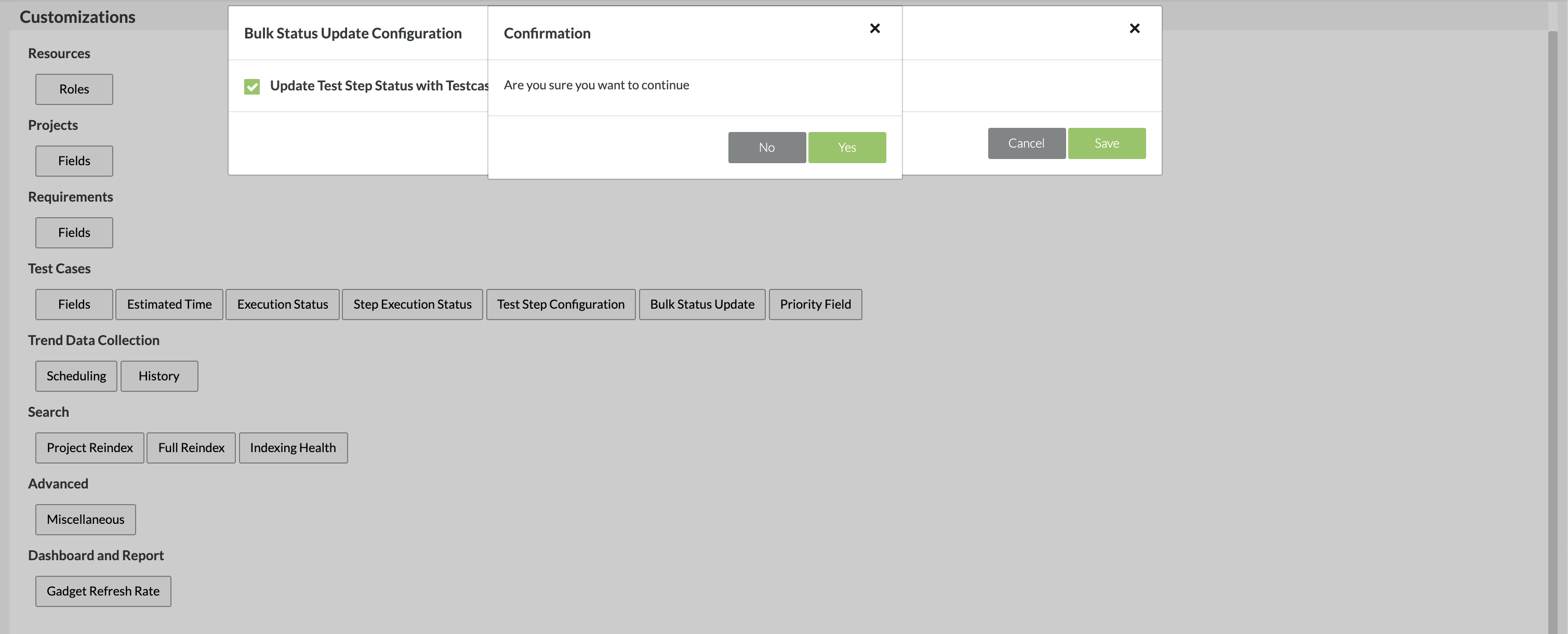Open Priority Field settings
Screen dimensions: 1568x634
pyautogui.click(x=815, y=305)
